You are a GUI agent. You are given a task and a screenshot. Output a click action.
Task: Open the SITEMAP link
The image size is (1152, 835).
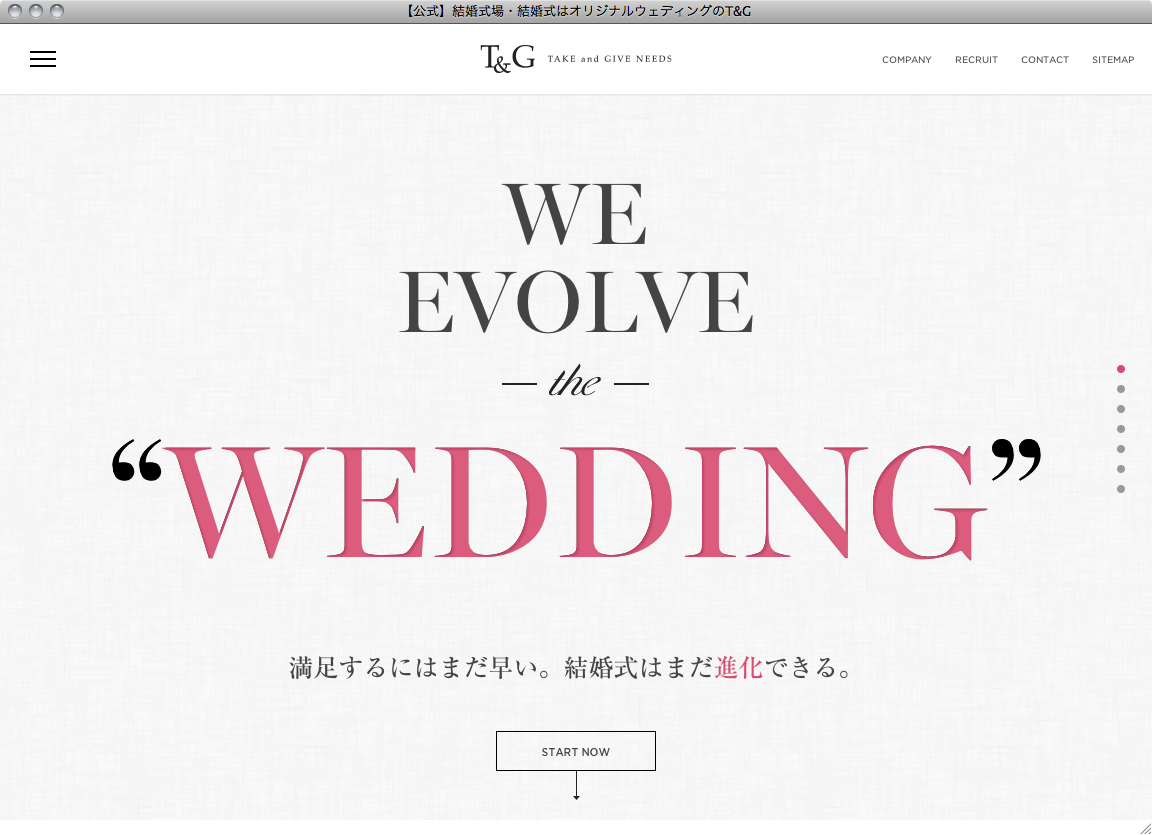pyautogui.click(x=1112, y=60)
